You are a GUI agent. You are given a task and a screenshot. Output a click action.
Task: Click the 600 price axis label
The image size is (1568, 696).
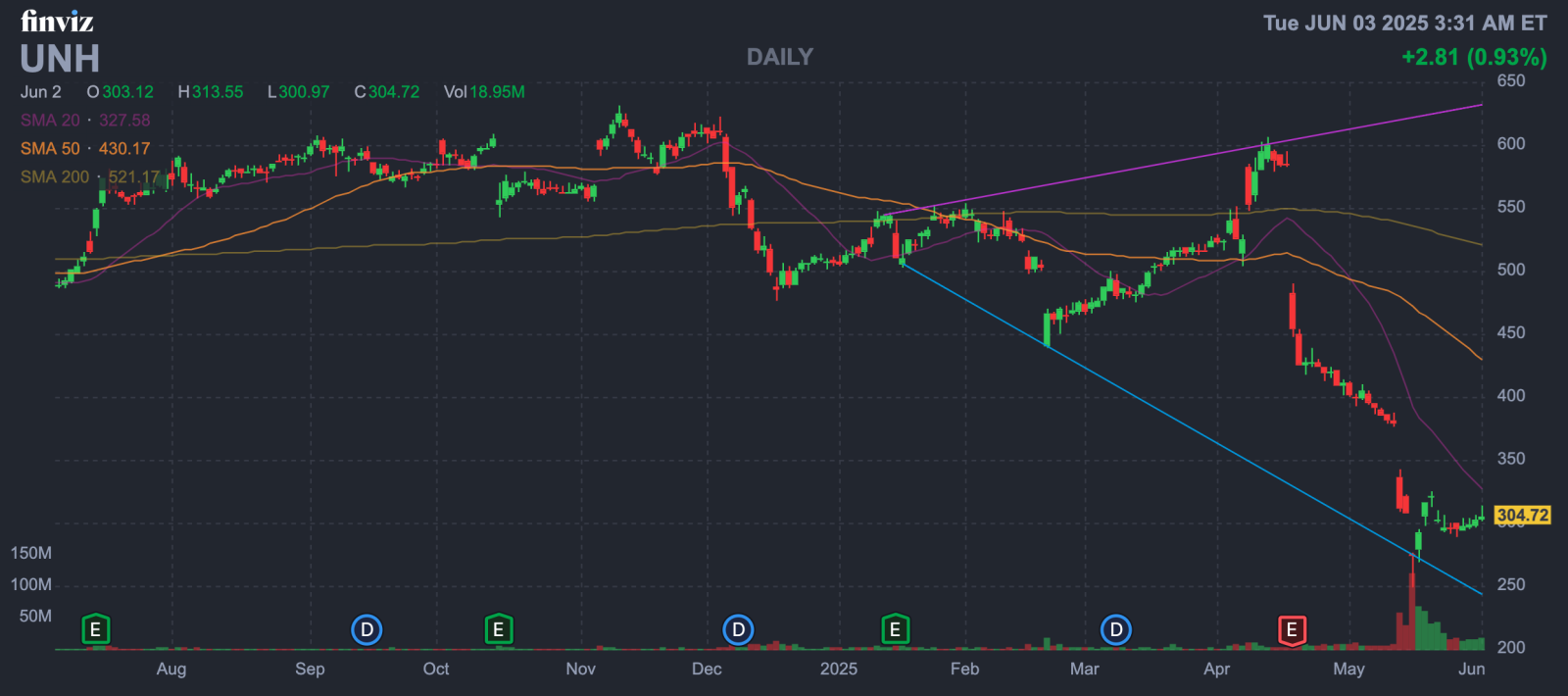[1511, 143]
